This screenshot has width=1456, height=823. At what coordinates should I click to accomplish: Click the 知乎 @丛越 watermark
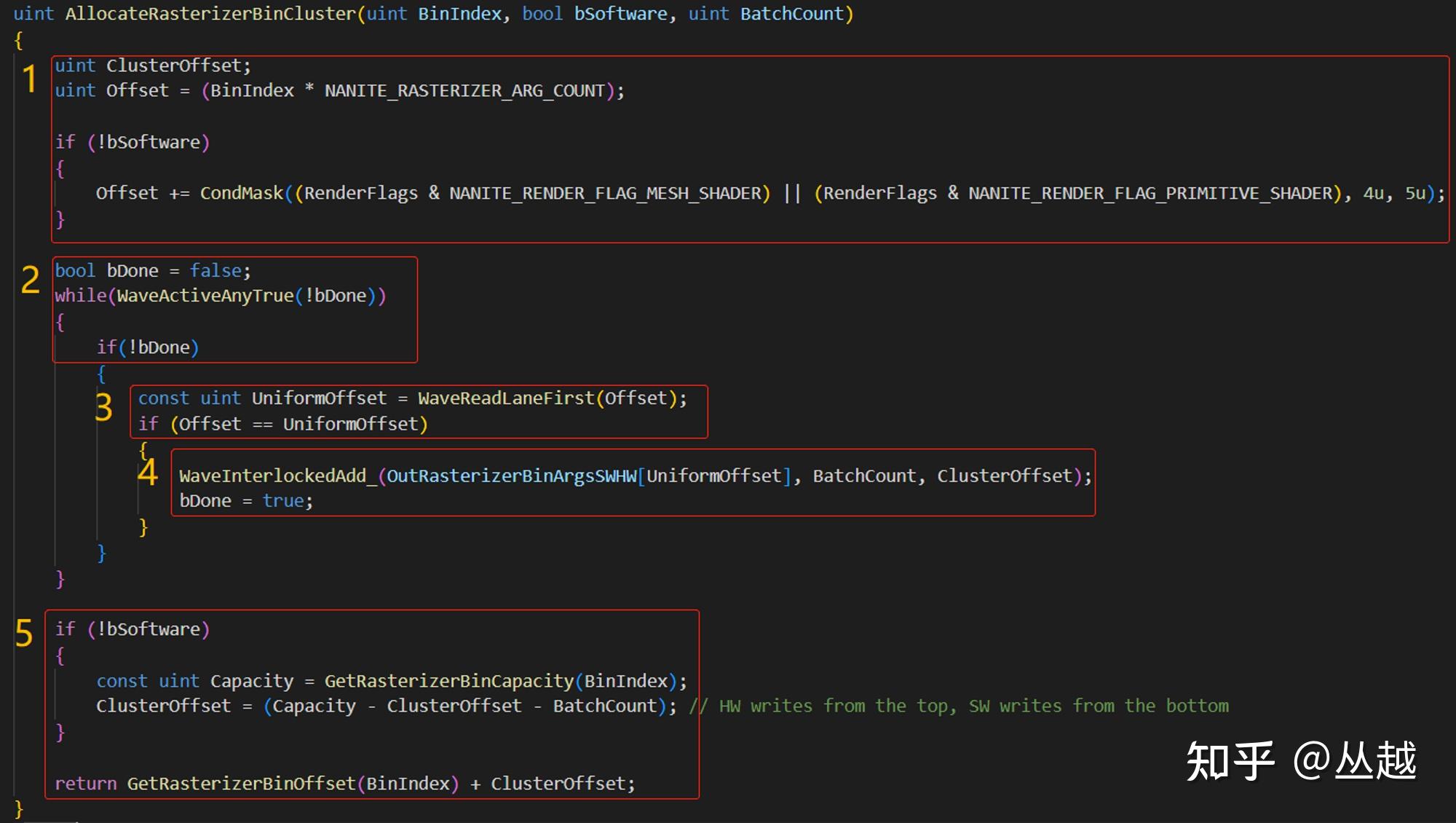click(1301, 761)
